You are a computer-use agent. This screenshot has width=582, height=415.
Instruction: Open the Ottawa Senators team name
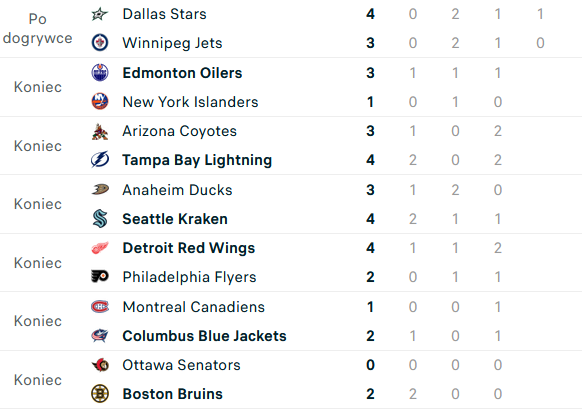[x=181, y=365]
